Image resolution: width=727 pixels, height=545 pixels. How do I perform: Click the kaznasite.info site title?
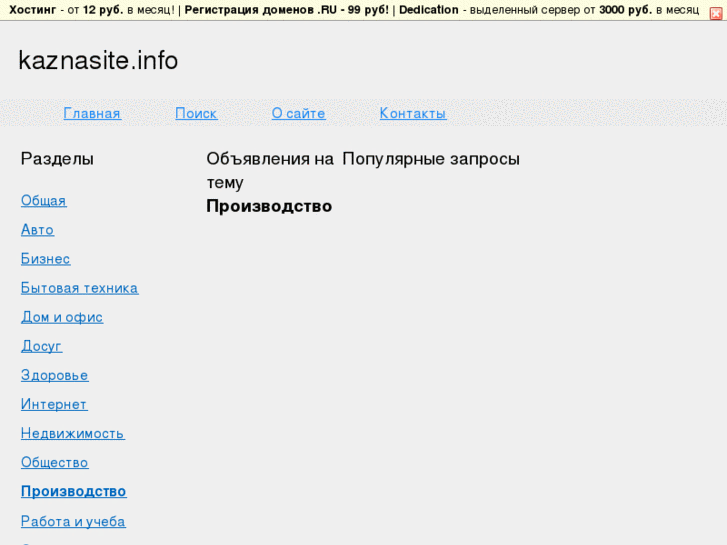[98, 60]
